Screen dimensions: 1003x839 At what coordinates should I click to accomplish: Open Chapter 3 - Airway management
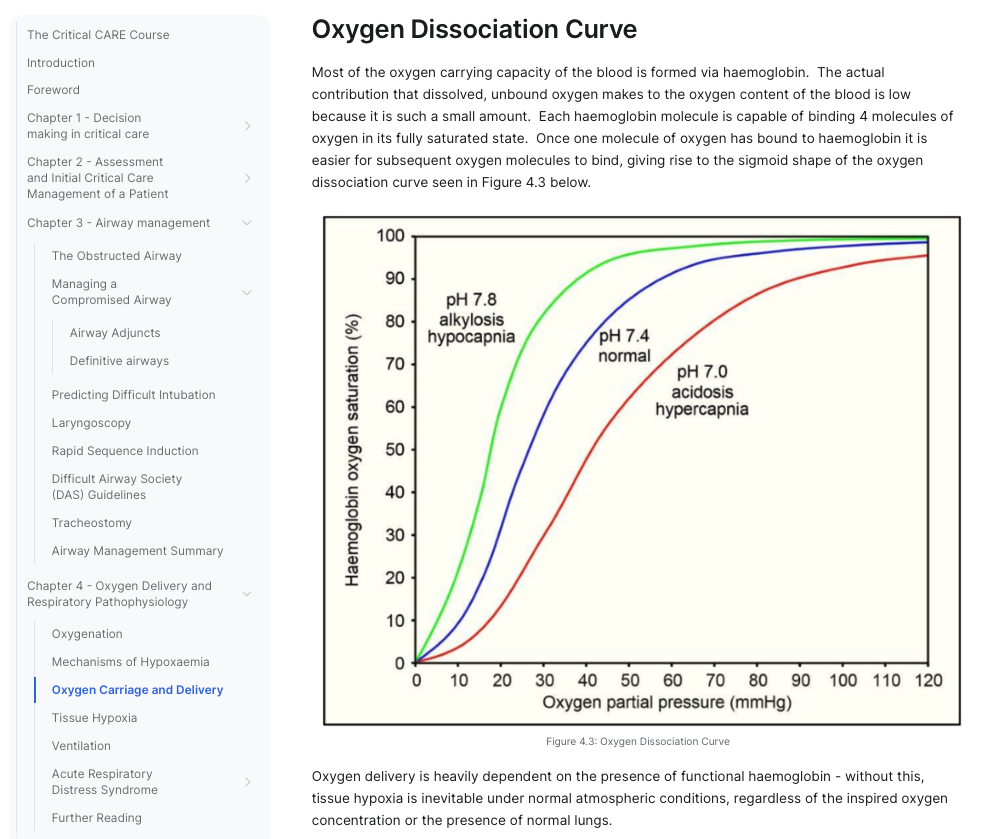point(118,223)
